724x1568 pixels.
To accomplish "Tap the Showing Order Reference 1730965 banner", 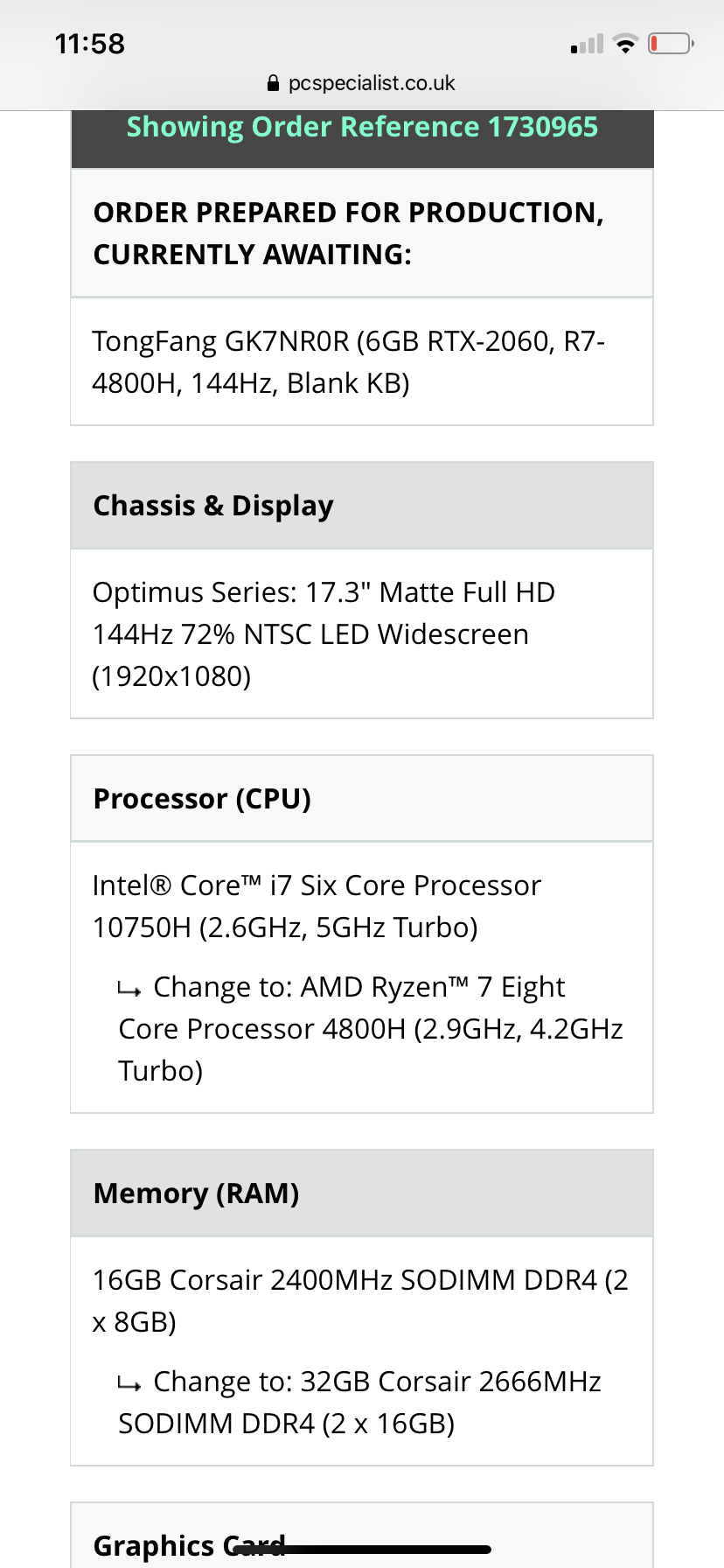I will 362,128.
